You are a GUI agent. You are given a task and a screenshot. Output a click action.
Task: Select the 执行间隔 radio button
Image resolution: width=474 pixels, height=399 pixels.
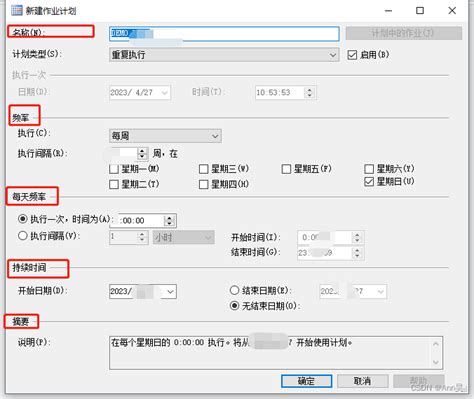(22, 236)
